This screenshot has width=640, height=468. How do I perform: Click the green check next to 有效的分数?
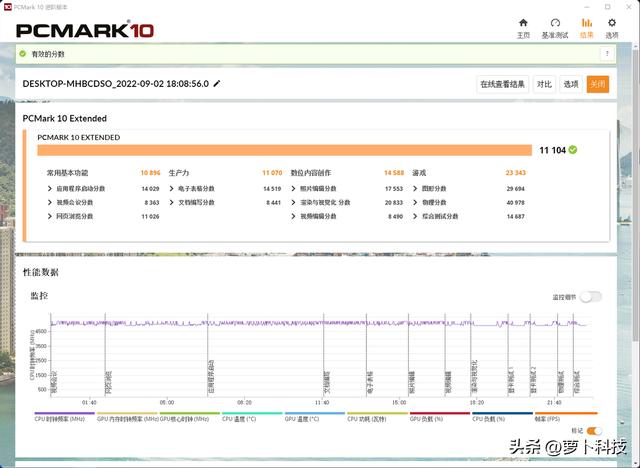tap(23, 53)
